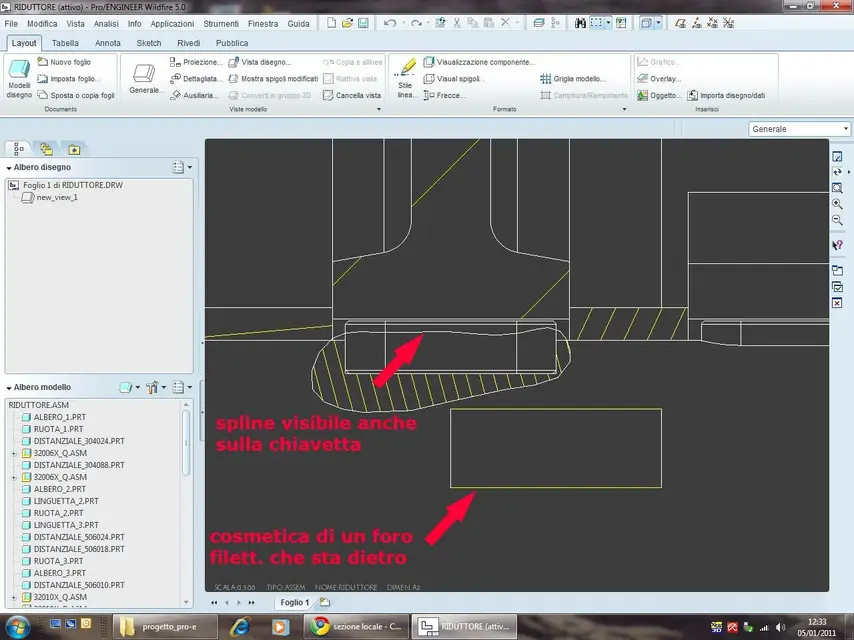Screen dimensions: 854x640
Task: Click Frecce button in Formato group
Action: (x=444, y=95)
